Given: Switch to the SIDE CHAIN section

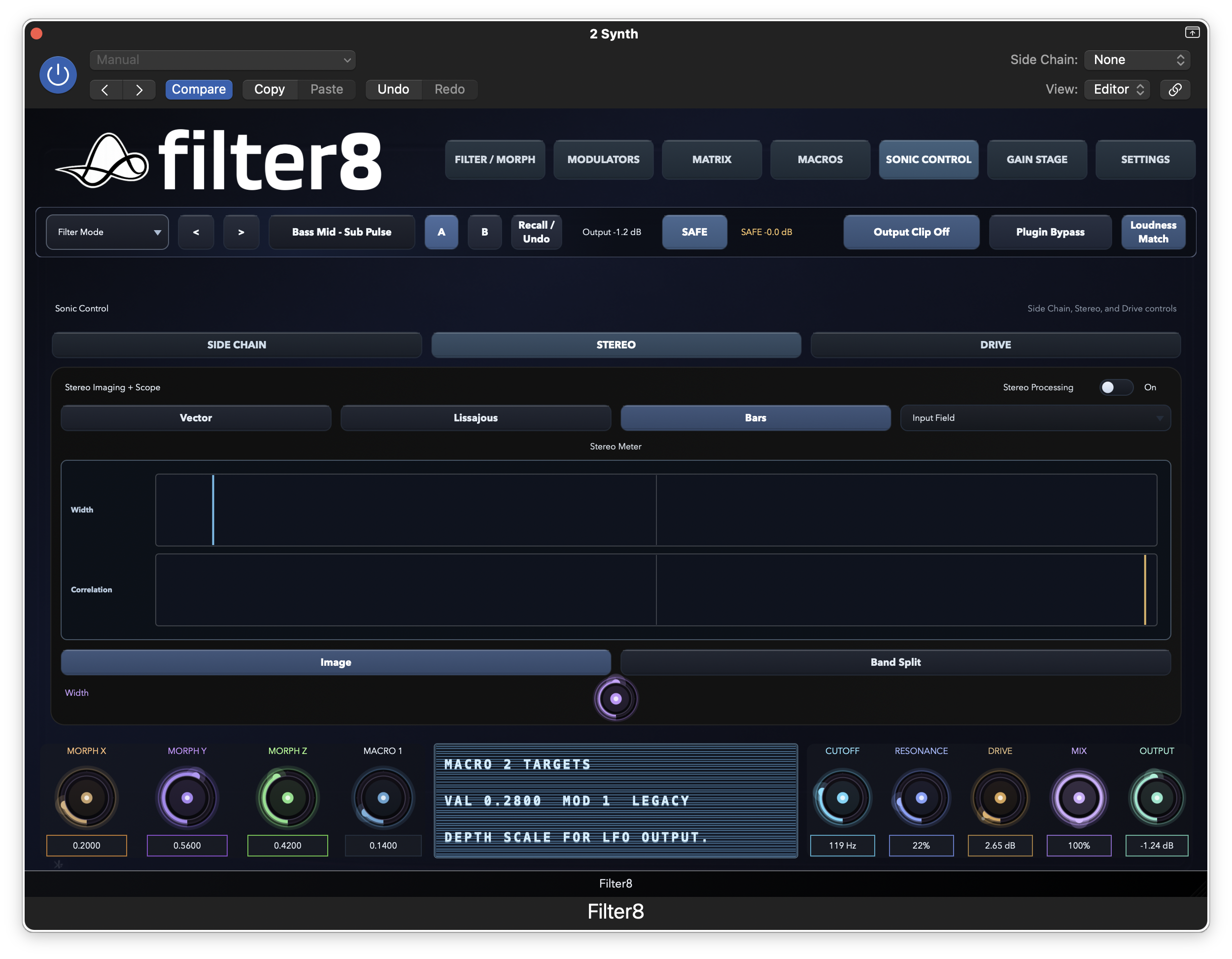Looking at the screenshot, I should tap(237, 344).
